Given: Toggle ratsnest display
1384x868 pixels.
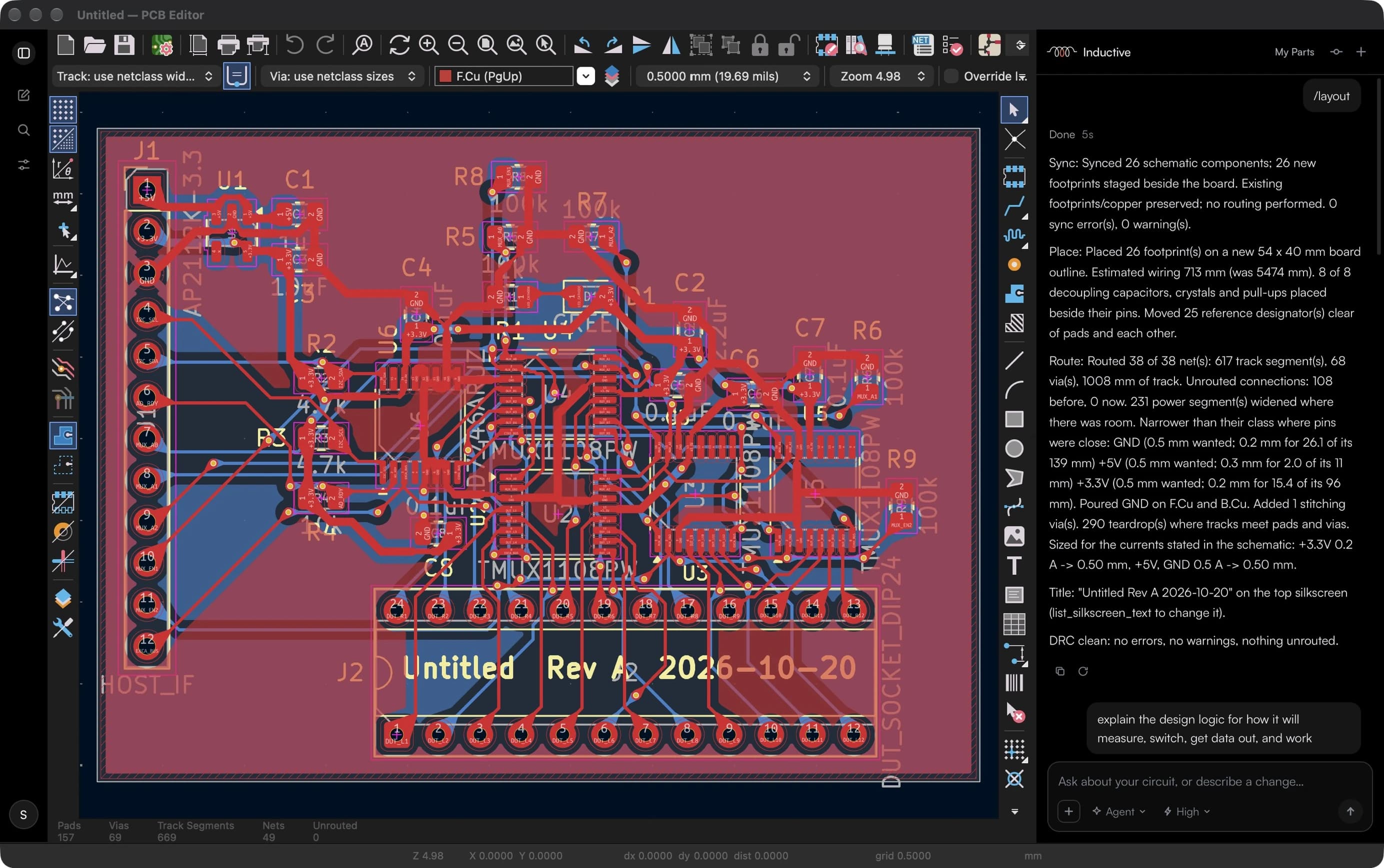Looking at the screenshot, I should point(63,302).
